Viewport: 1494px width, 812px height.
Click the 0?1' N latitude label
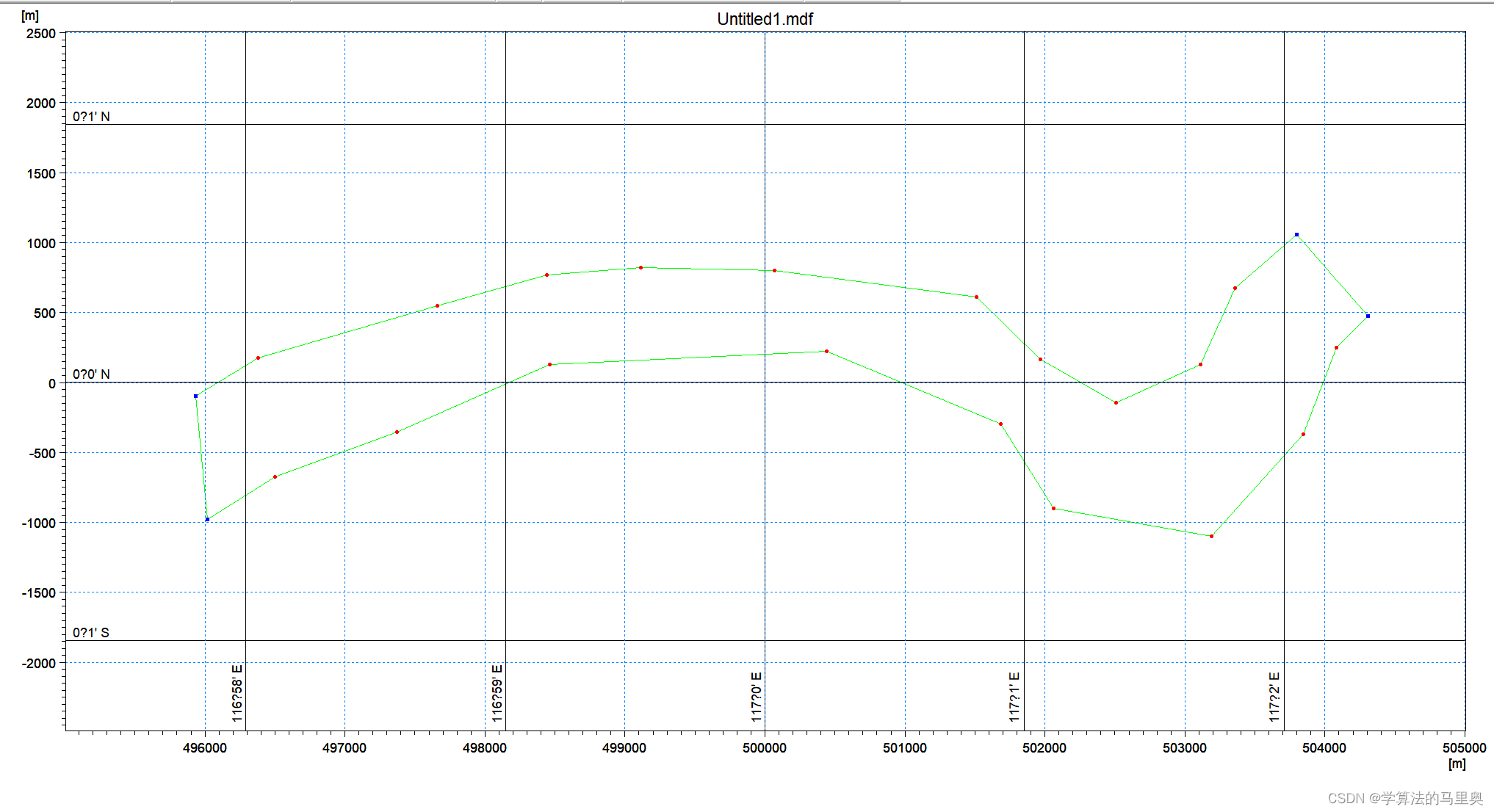[91, 117]
